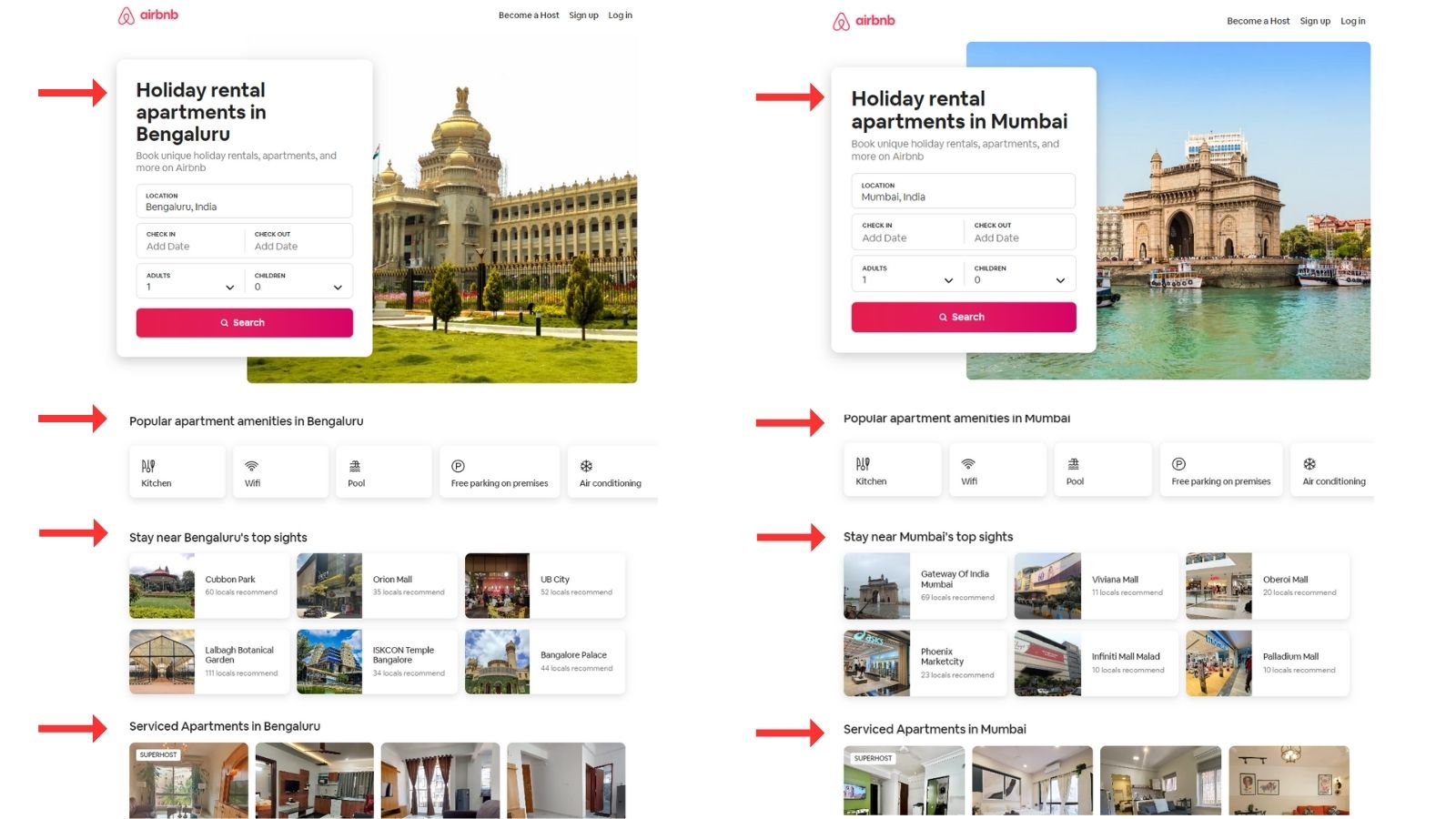The height and width of the screenshot is (819, 1456).
Task: Click Log in on Mumbai page
Action: click(1352, 21)
